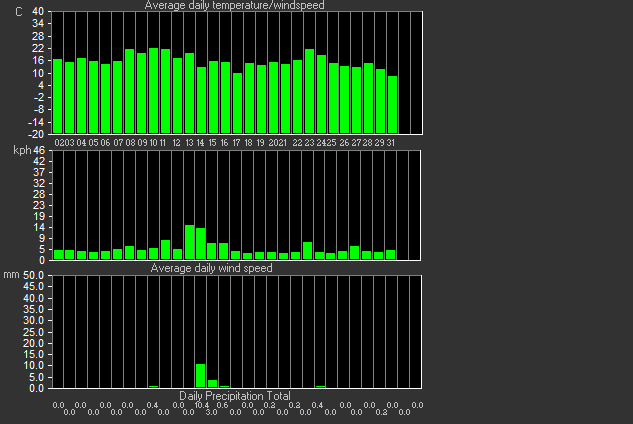The image size is (633, 424).
Task: Click the "31" day label under temperature chart
Action: click(390, 143)
